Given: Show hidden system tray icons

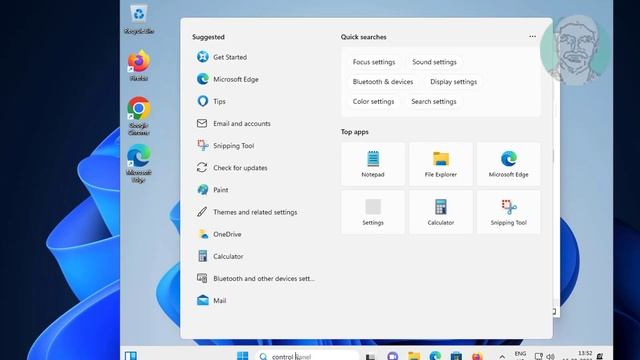Looking at the screenshot, I should (x=502, y=356).
